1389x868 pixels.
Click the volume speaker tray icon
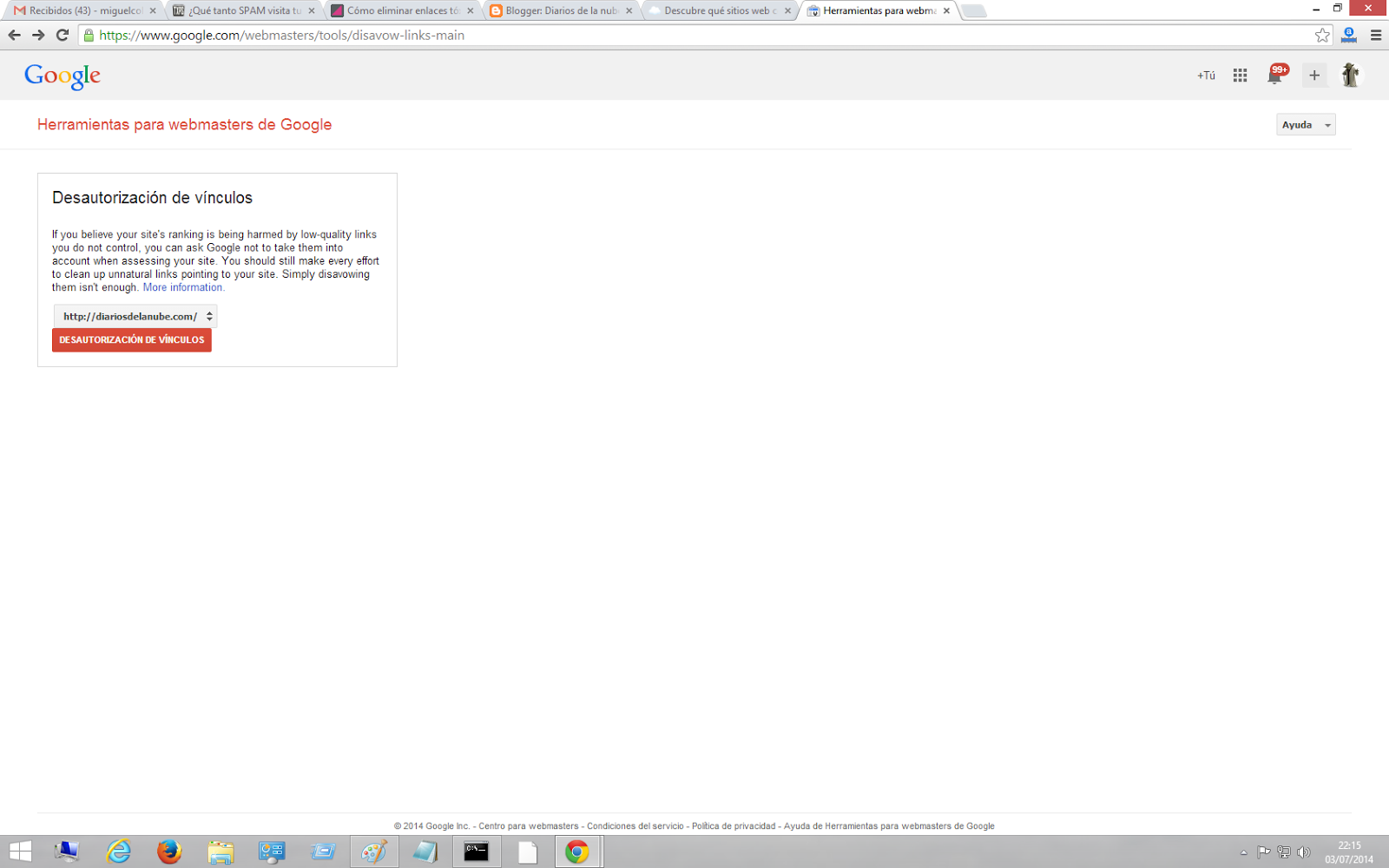(x=1303, y=852)
